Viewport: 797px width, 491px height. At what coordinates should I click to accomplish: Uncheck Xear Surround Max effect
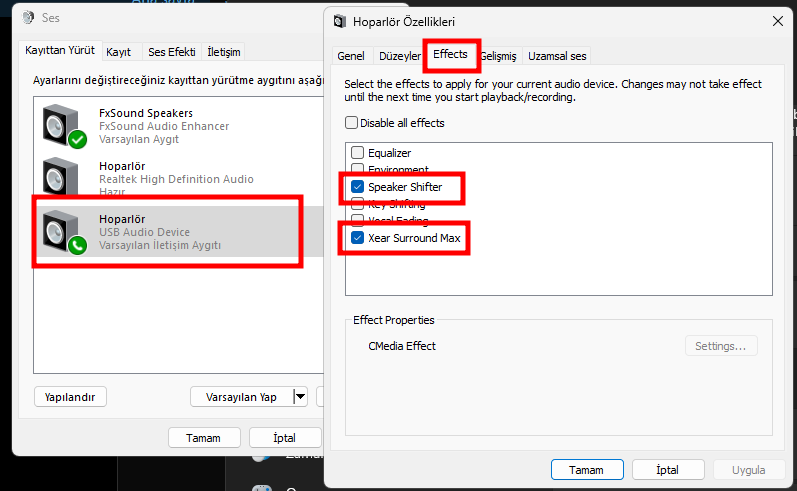tap(358, 238)
